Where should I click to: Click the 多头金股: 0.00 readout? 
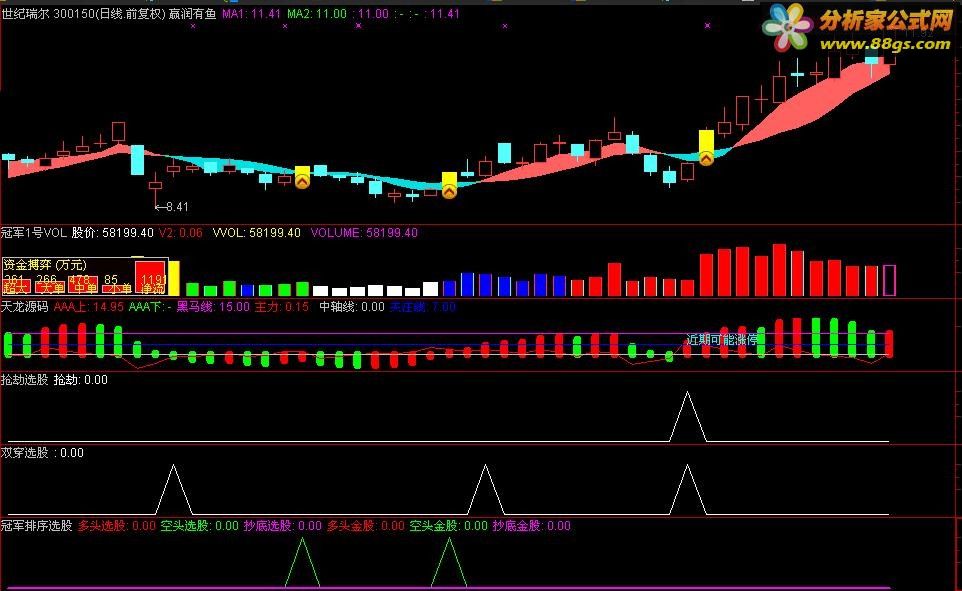pyautogui.click(x=366, y=525)
